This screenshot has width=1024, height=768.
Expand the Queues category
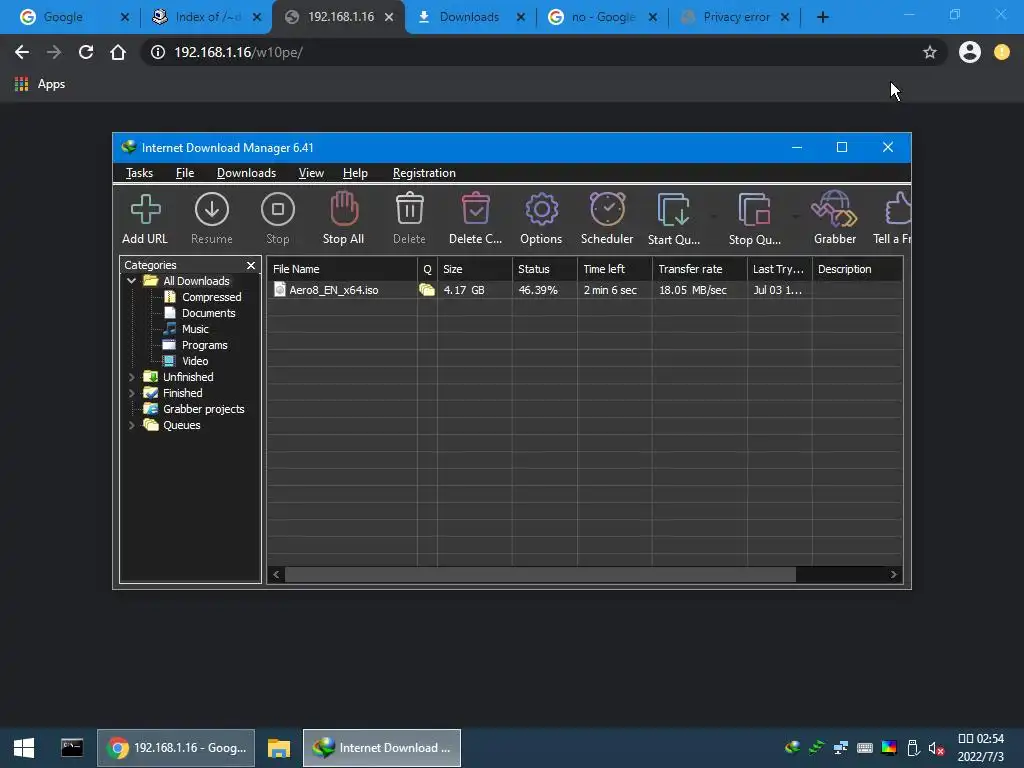(131, 425)
